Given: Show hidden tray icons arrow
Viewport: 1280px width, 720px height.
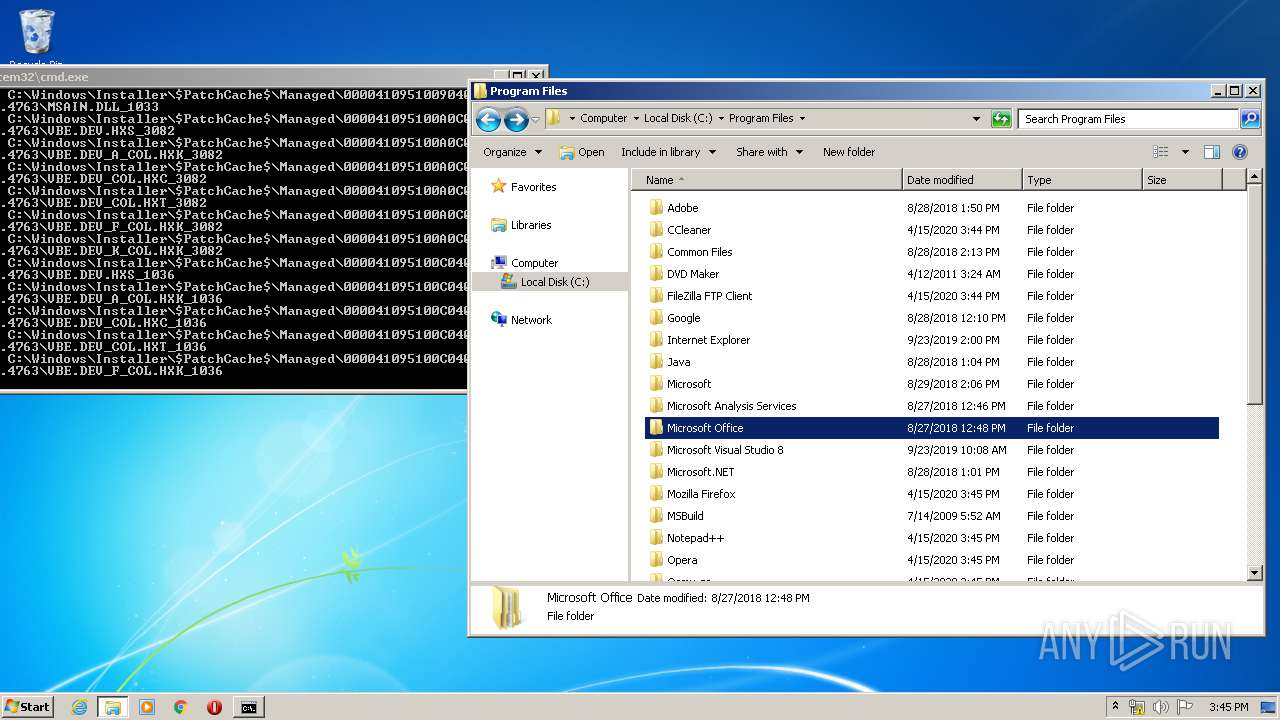Looking at the screenshot, I should click(x=1115, y=706).
